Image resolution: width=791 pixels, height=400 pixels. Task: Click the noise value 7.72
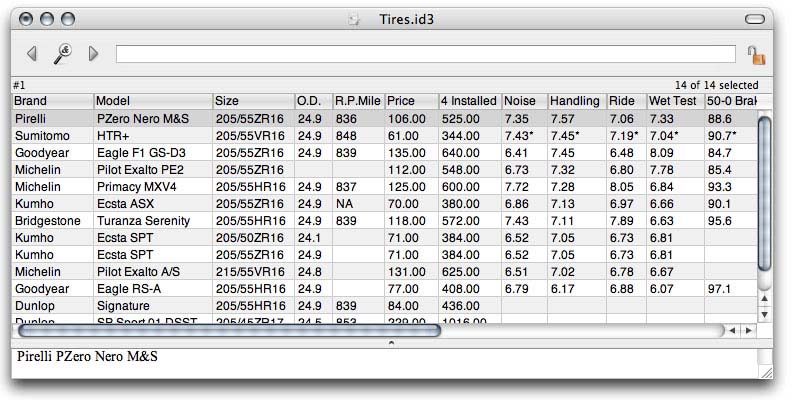[x=525, y=187]
